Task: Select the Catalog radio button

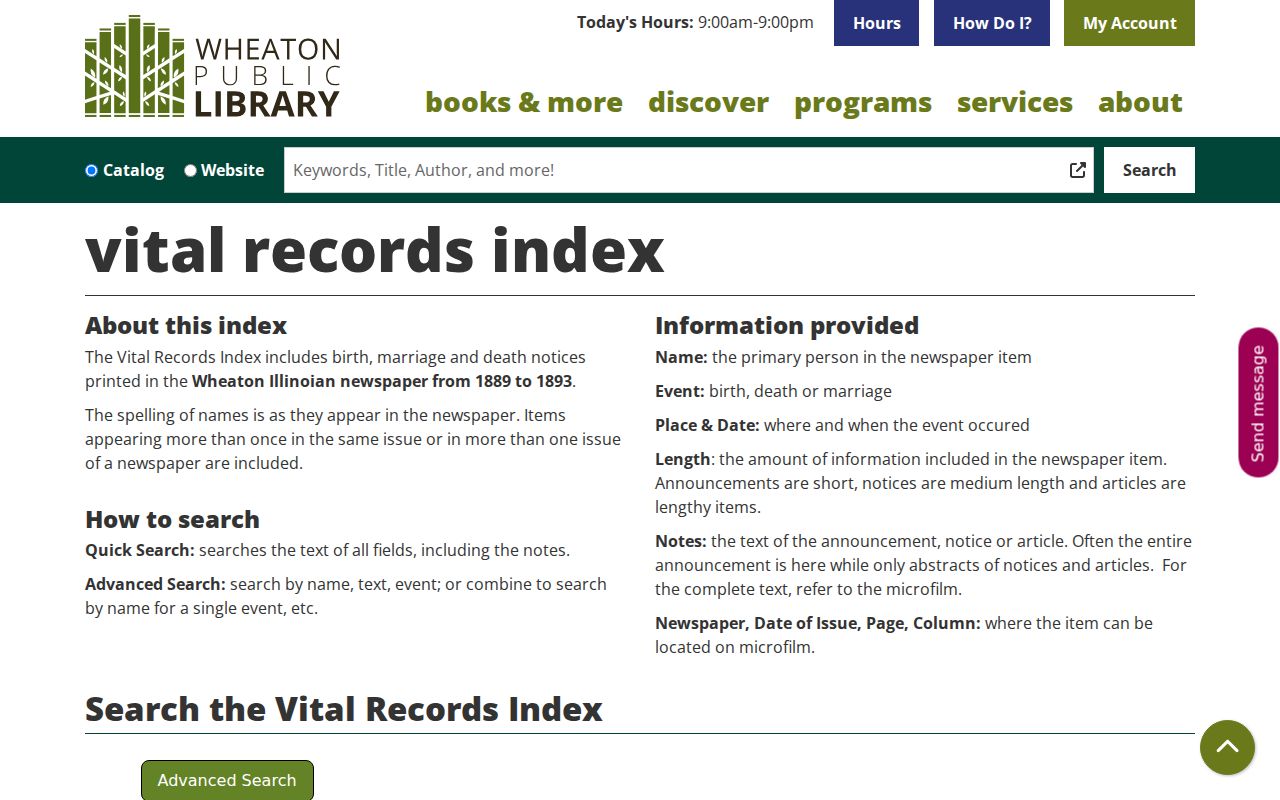Action: [91, 170]
